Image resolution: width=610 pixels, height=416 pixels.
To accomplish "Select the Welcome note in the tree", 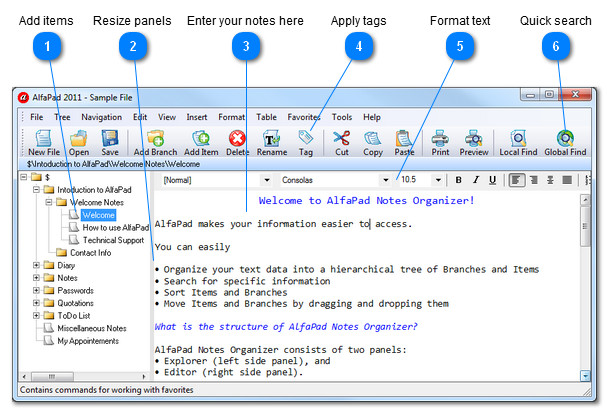I will click(98, 215).
